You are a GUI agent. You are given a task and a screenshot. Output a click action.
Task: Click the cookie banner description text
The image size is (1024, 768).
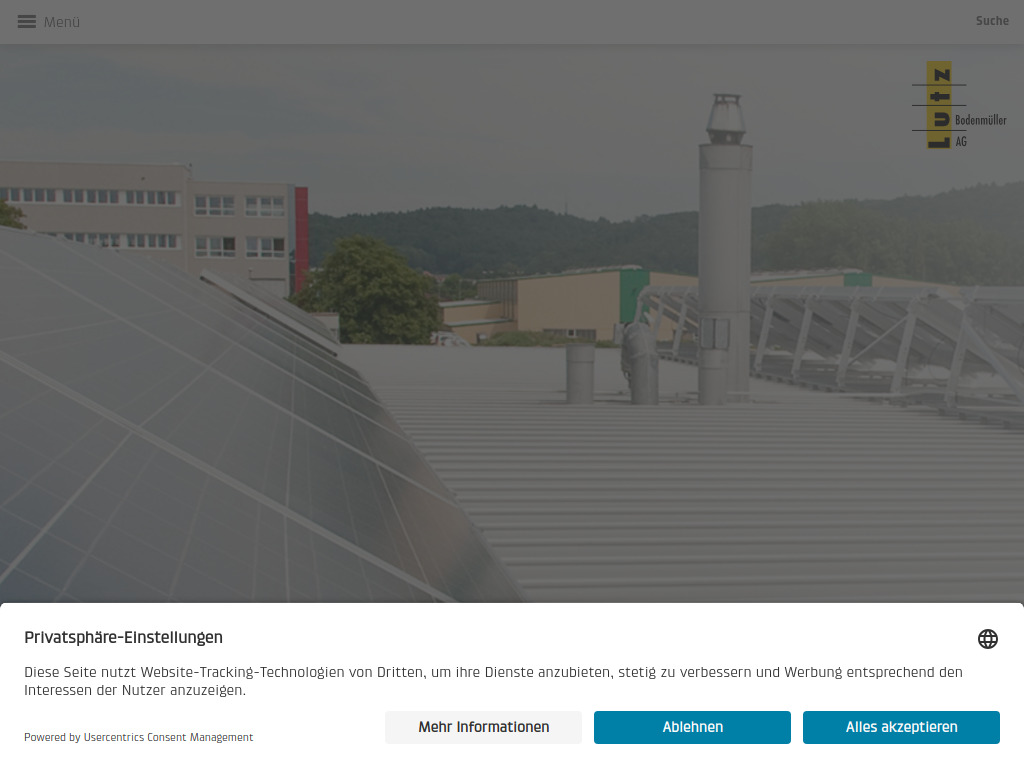point(492,680)
